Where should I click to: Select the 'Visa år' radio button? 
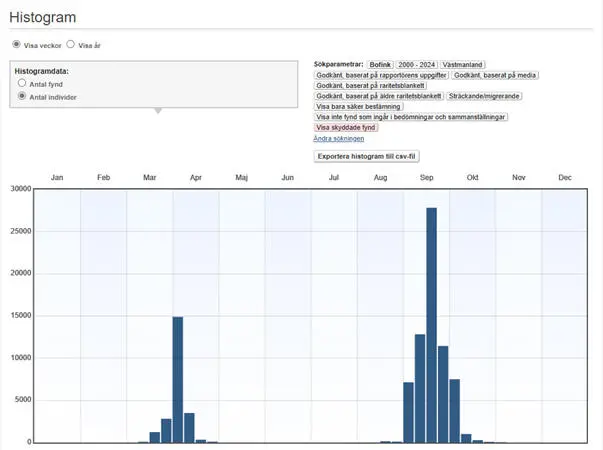click(71, 45)
